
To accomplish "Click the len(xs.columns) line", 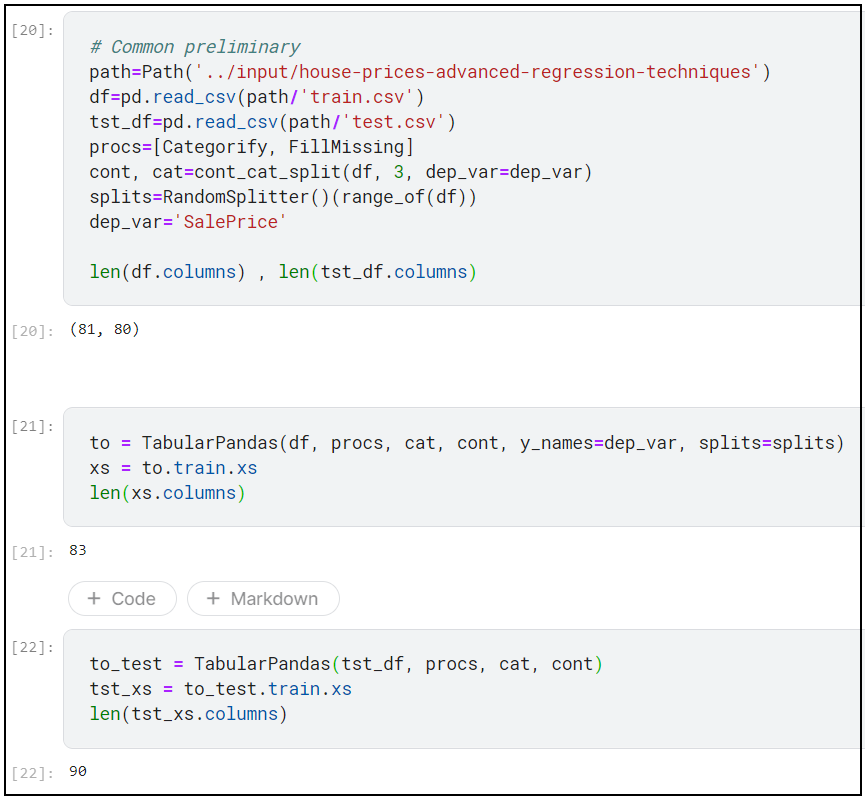I will [167, 493].
